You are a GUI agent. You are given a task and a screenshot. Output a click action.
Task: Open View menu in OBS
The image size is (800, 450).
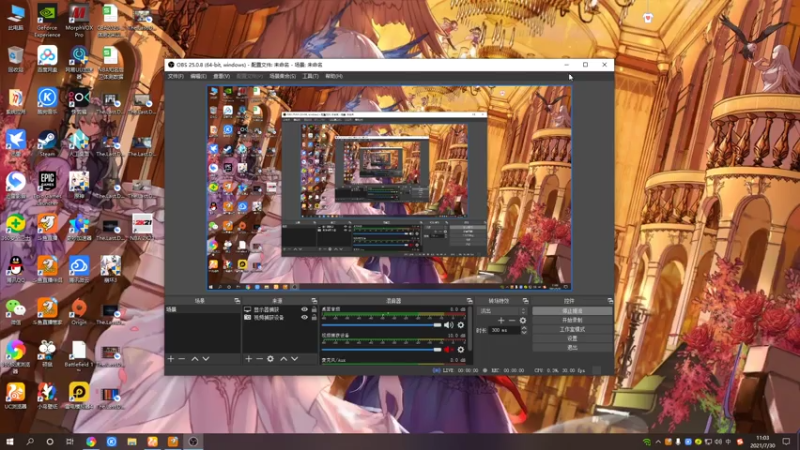point(221,76)
